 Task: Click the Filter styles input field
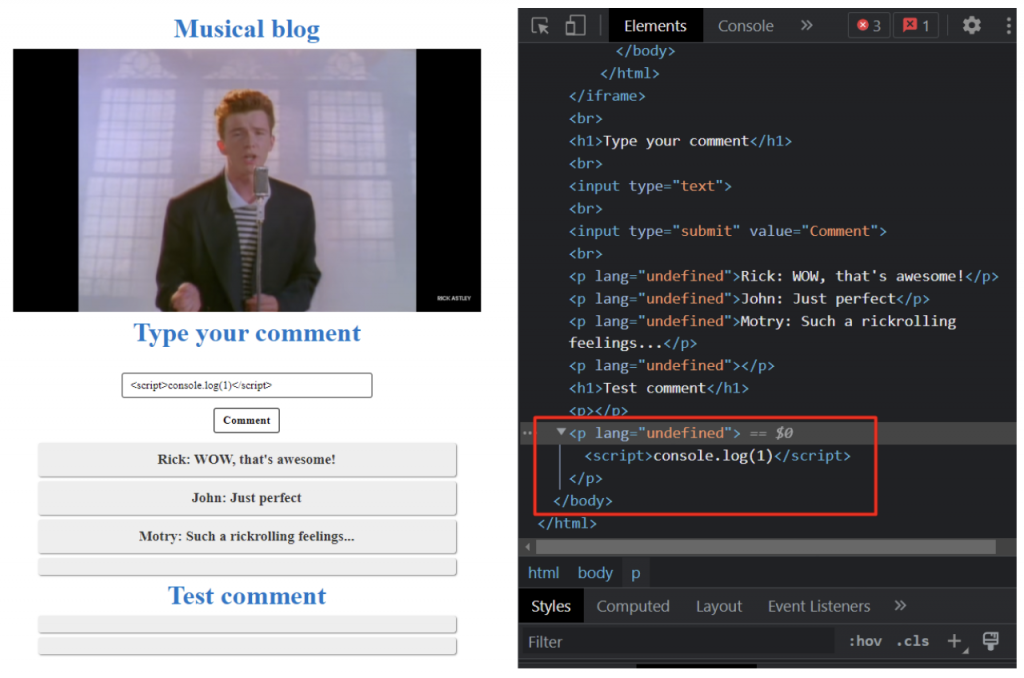677,642
